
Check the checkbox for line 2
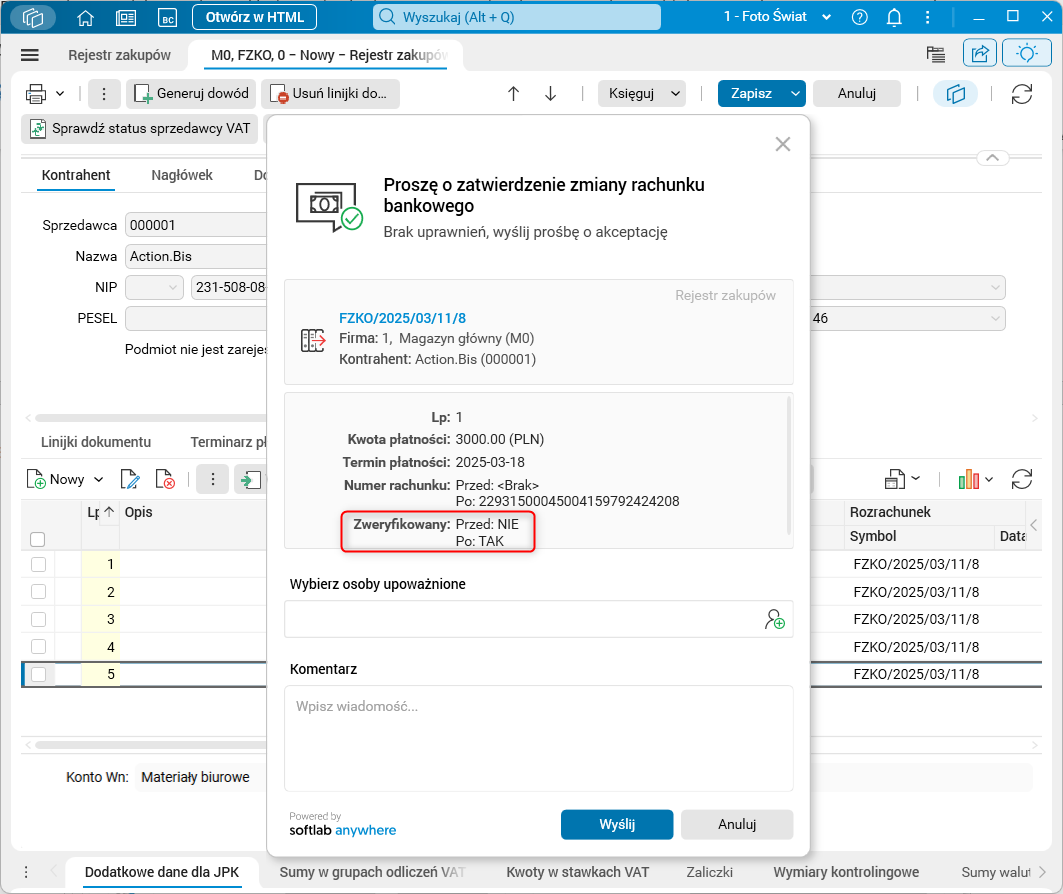(x=39, y=592)
